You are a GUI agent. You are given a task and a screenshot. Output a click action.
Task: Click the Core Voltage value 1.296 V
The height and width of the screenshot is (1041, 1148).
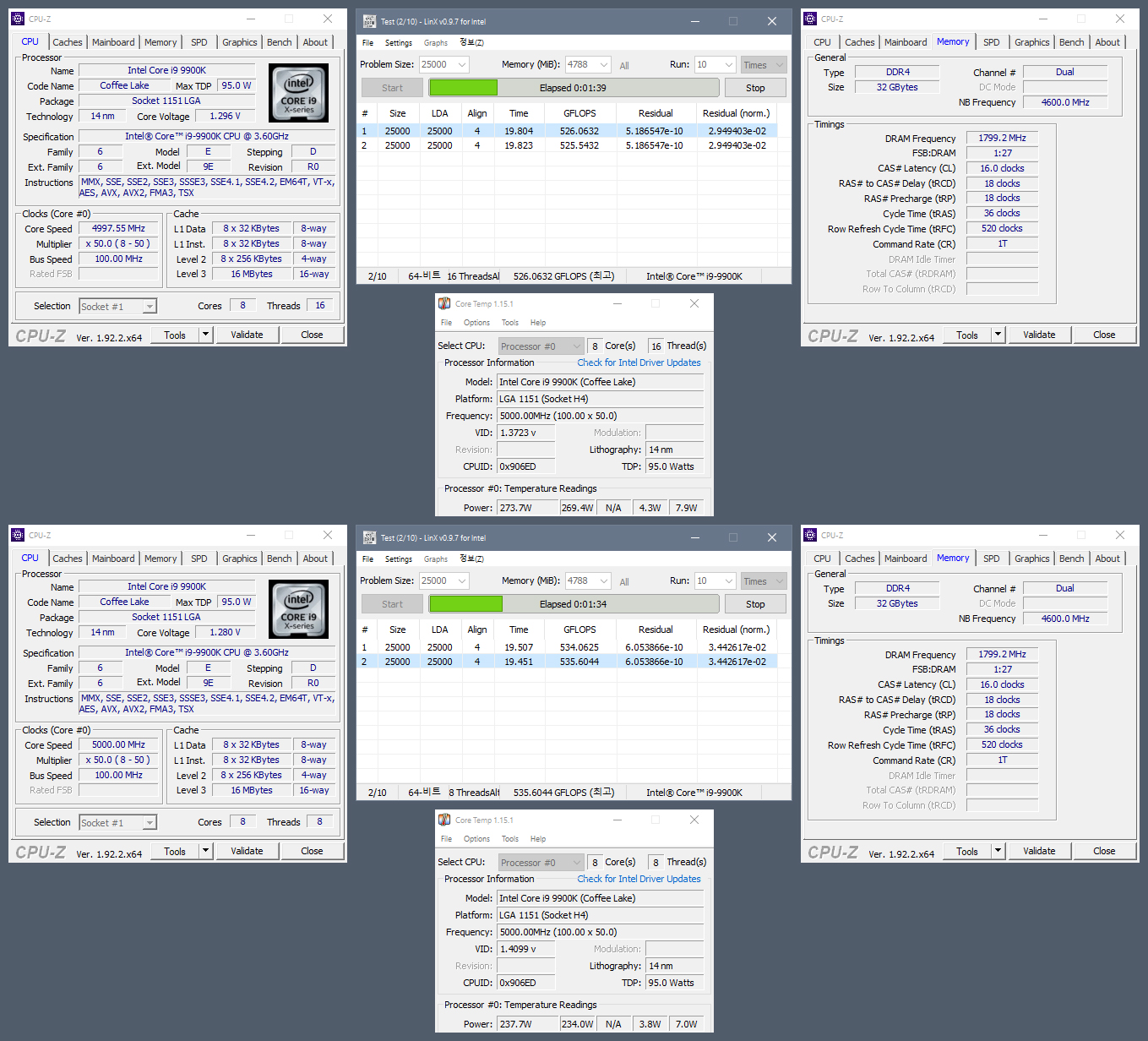coord(225,117)
